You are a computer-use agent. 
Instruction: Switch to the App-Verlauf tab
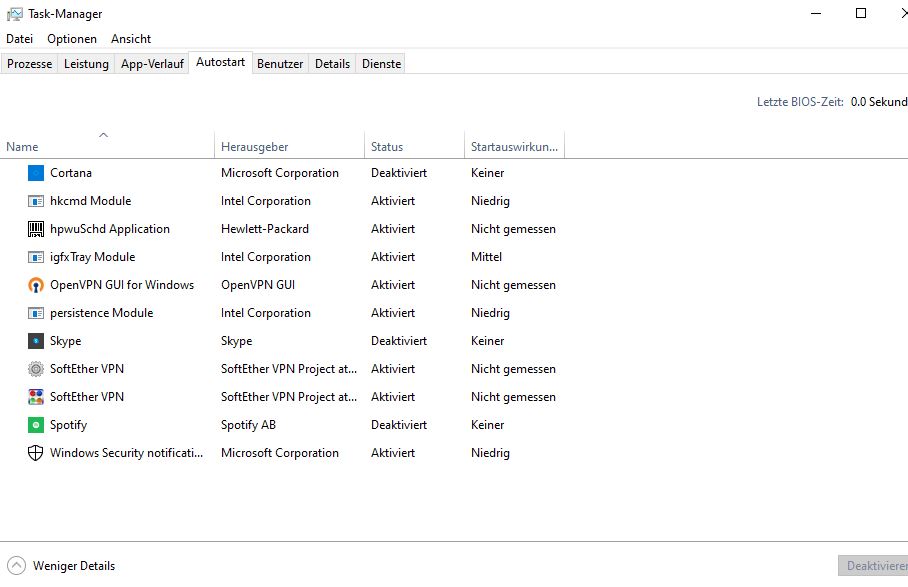152,64
